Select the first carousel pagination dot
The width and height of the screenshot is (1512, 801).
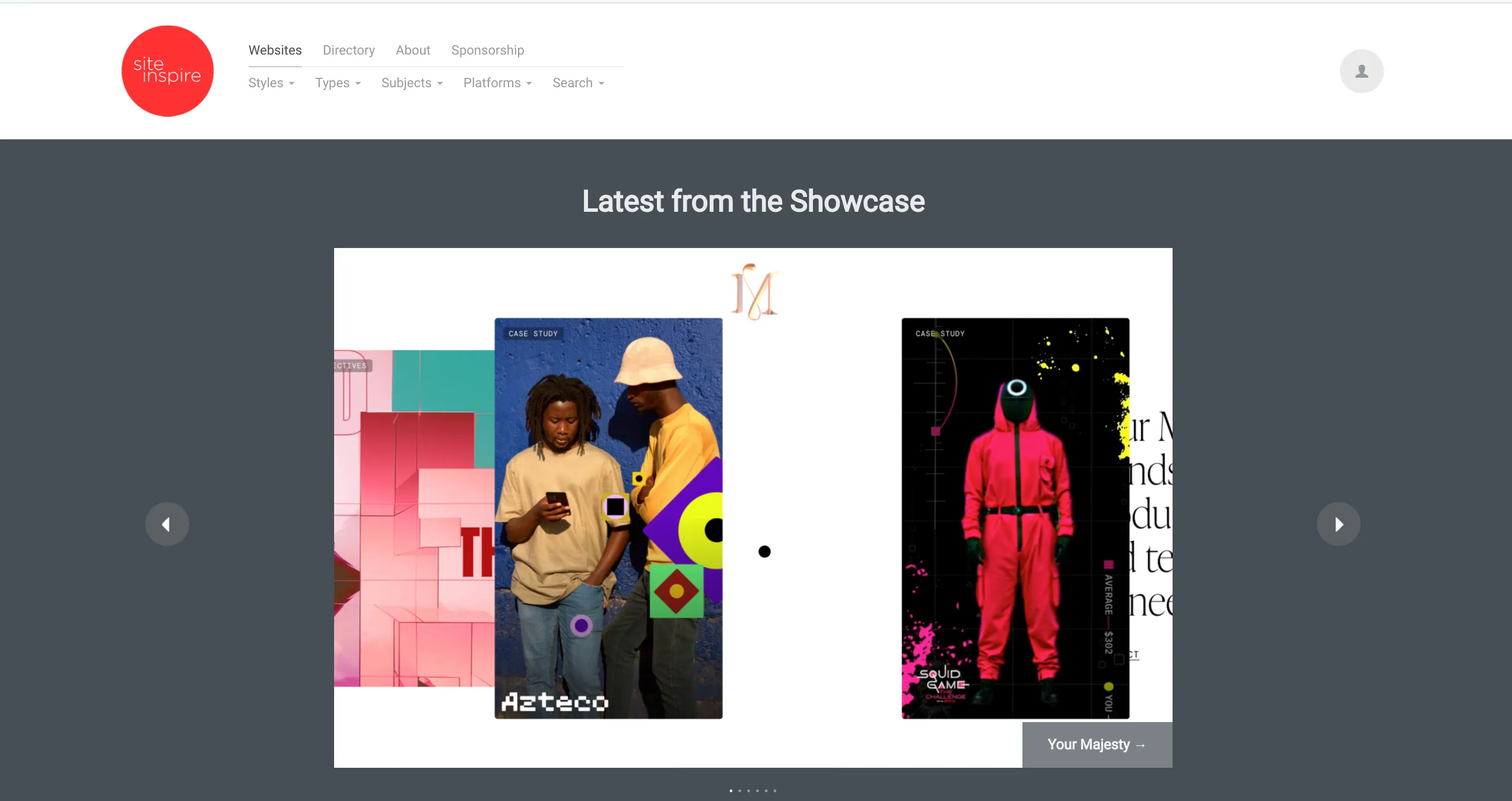(x=731, y=790)
